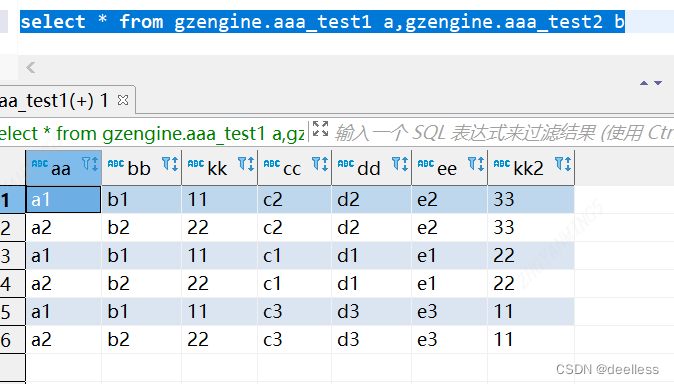
Task: Click cell '11' under kk2 in row 6
Action: click(x=531, y=340)
